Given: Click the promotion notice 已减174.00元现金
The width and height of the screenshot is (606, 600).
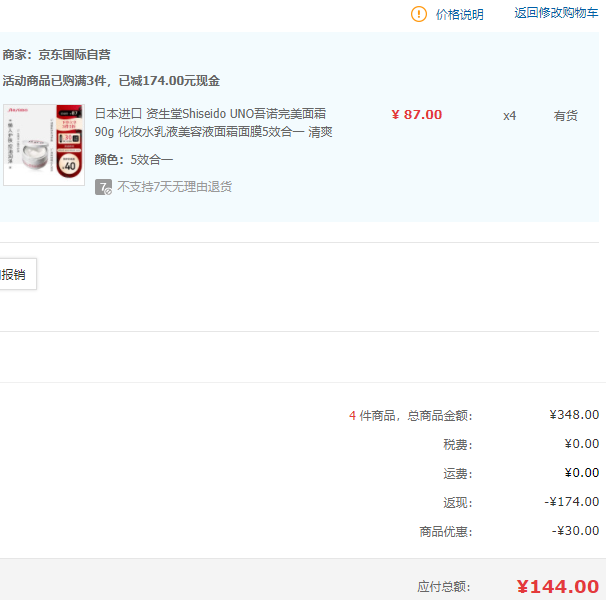Looking at the screenshot, I should click(x=169, y=81).
